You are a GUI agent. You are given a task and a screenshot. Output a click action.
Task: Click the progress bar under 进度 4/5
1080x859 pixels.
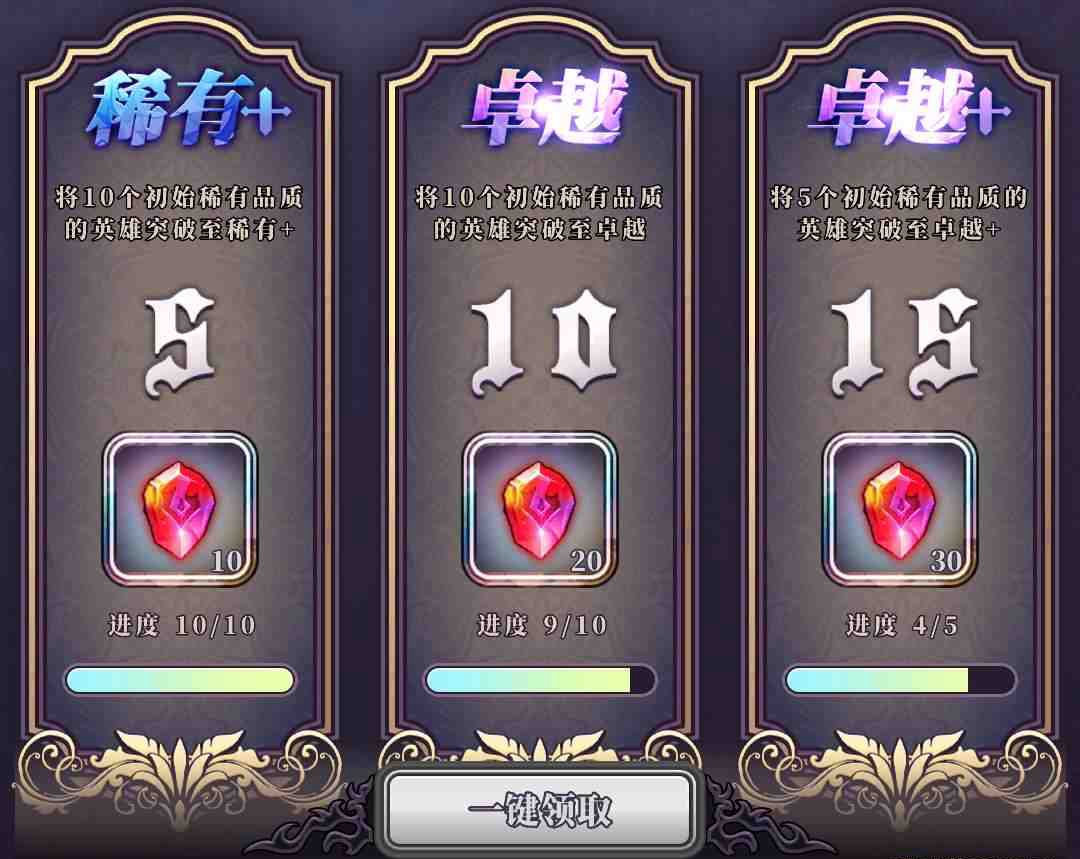point(900,680)
